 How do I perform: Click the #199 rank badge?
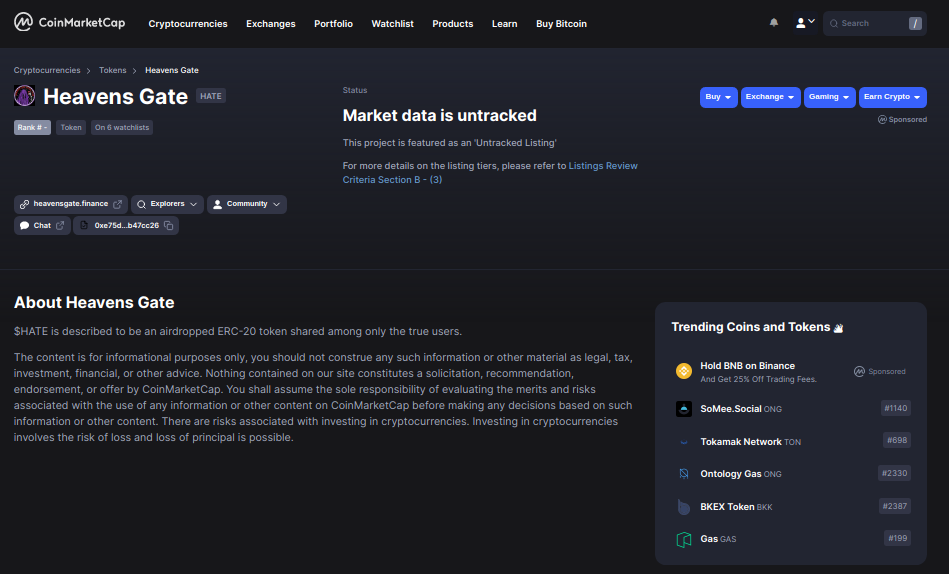[898, 538]
